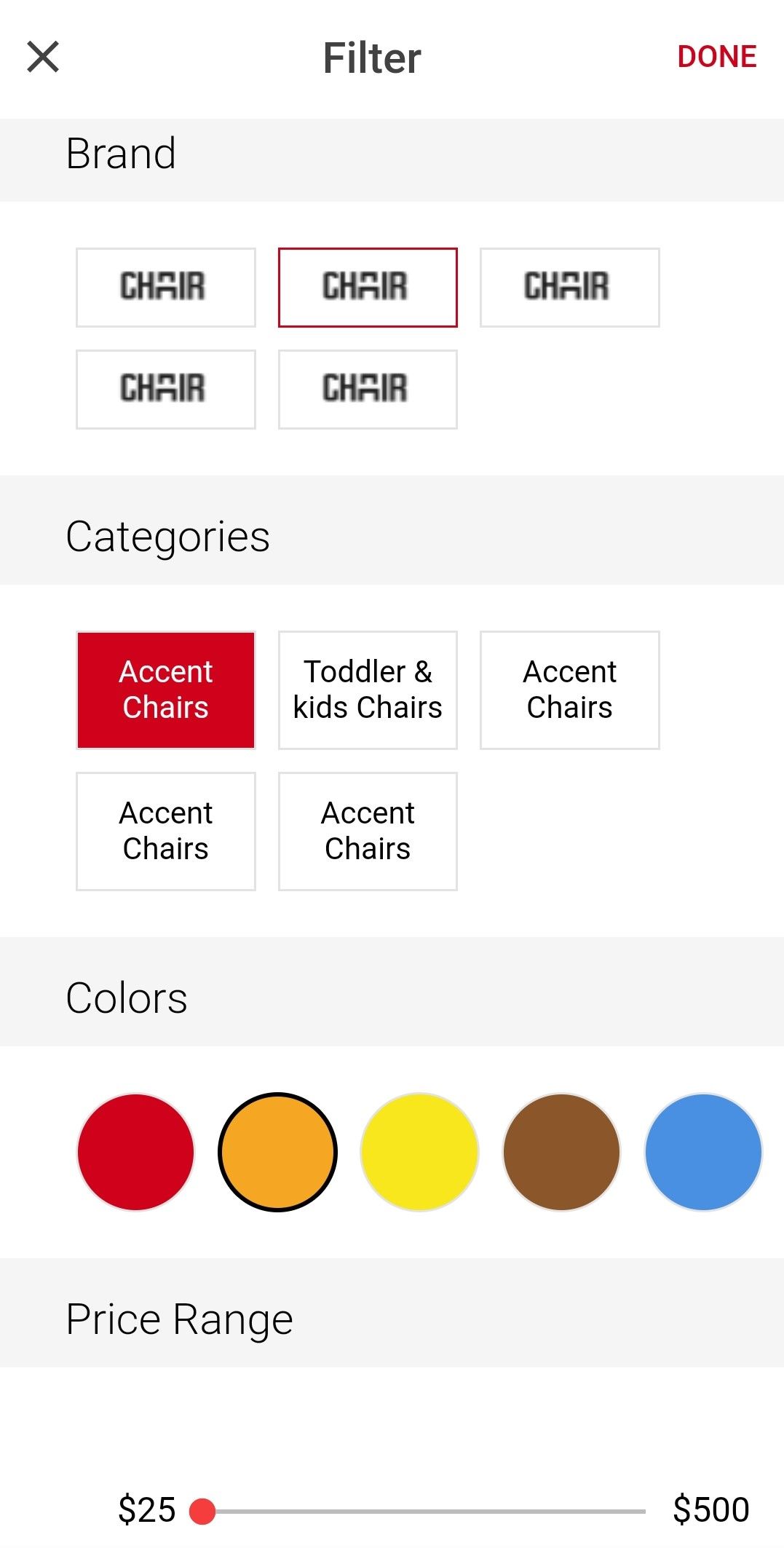Pick the second CHAIR brand in second row
784x1548 pixels.
(x=368, y=390)
